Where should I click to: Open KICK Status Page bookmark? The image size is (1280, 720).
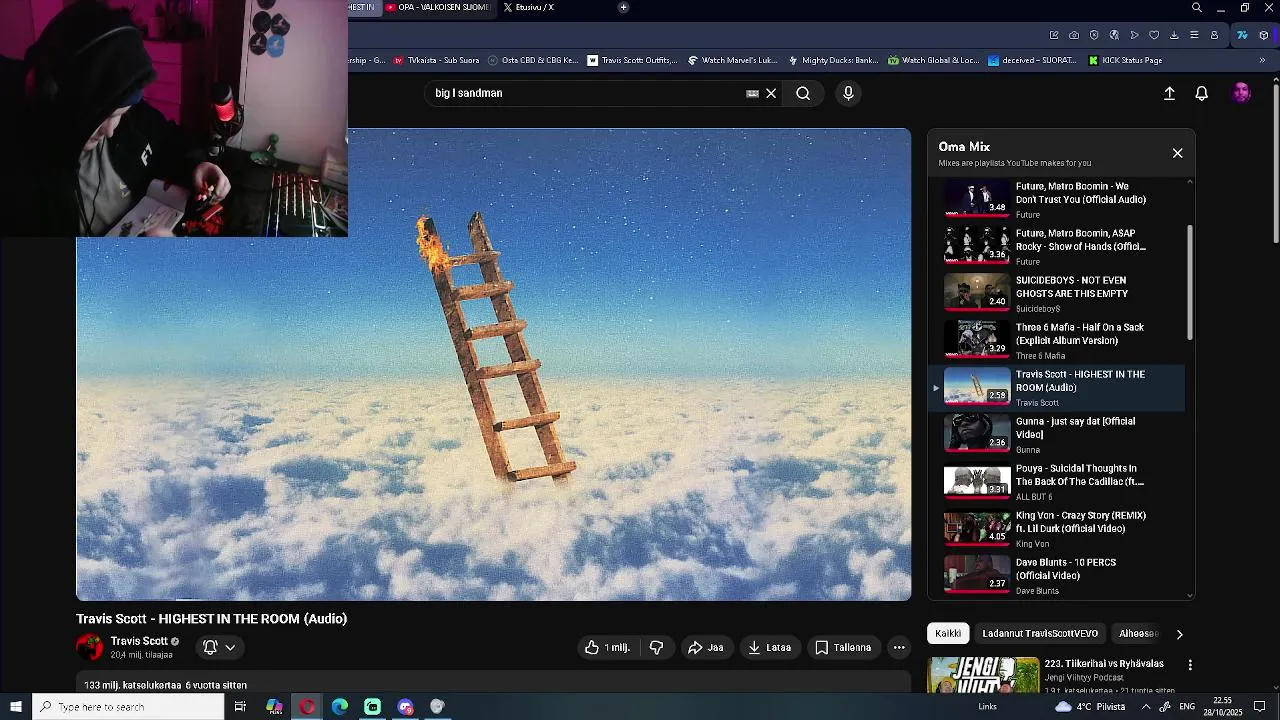(x=1125, y=60)
